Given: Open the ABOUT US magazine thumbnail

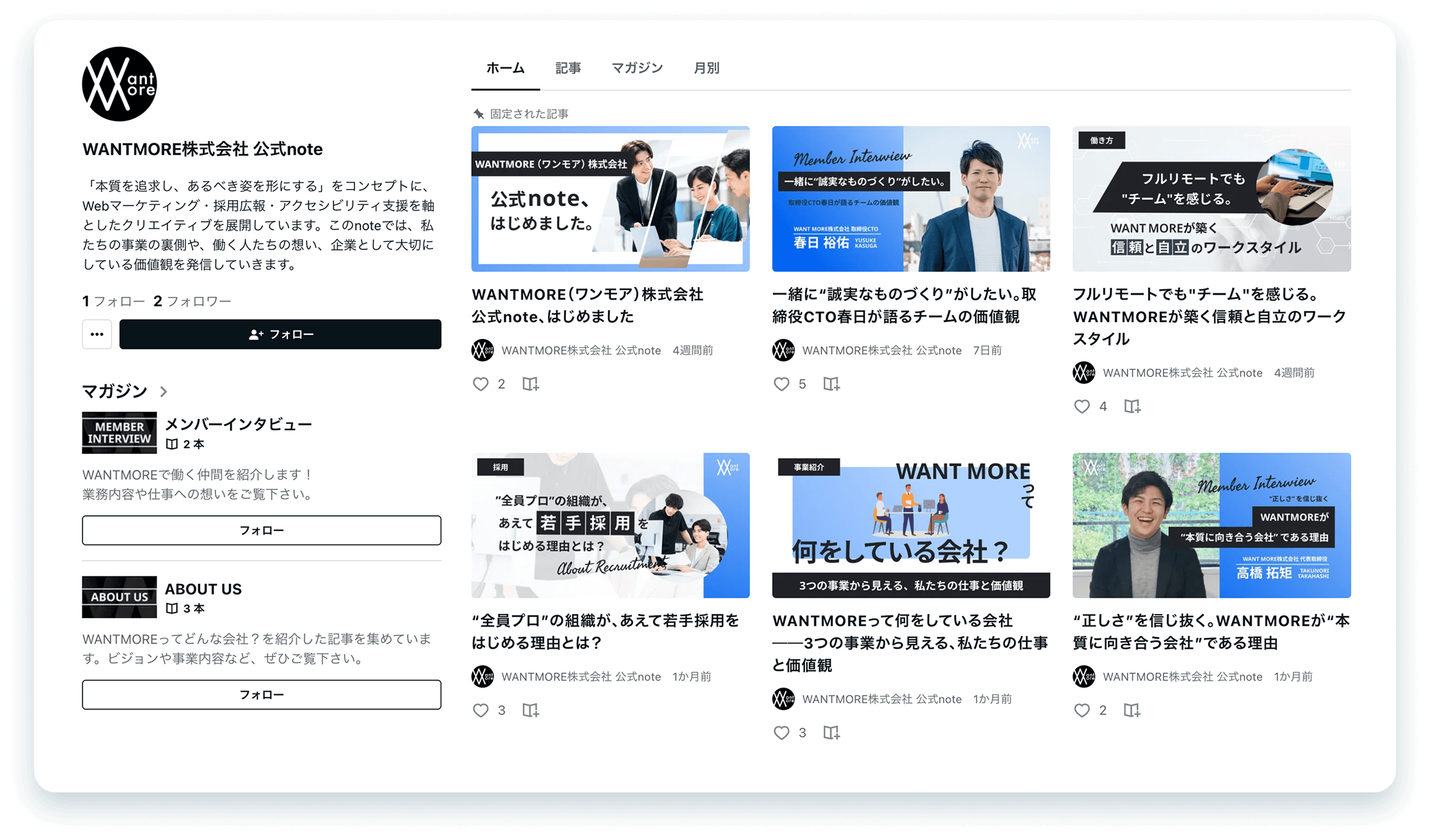Looking at the screenshot, I should 119,597.
